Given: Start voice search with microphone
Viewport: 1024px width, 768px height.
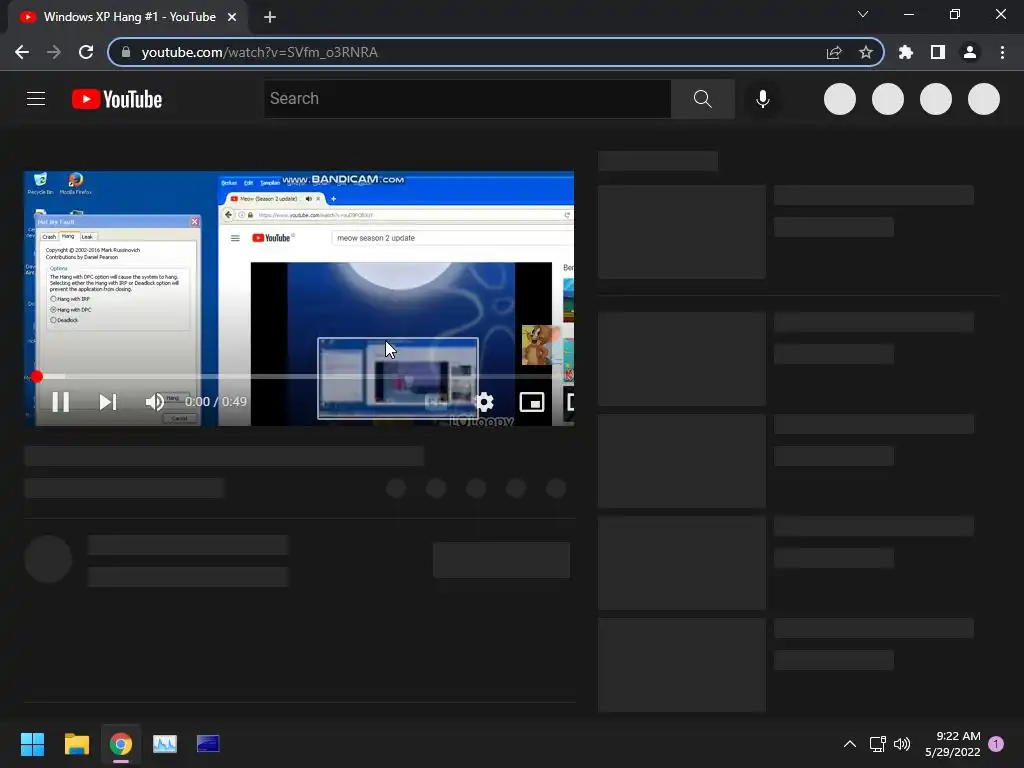Looking at the screenshot, I should pos(762,99).
